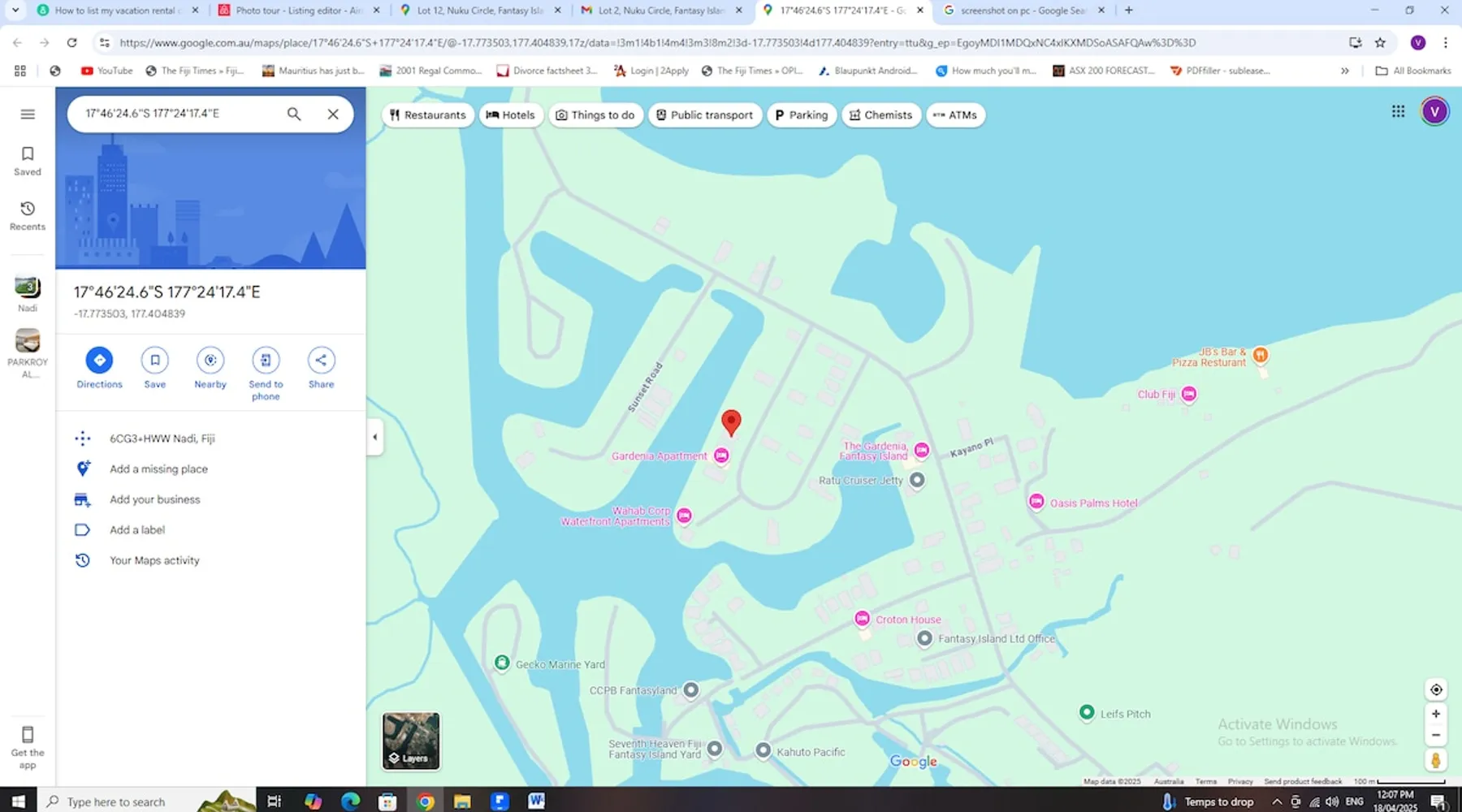Click Add a missing place
The width and height of the screenshot is (1462, 812).
158,469
